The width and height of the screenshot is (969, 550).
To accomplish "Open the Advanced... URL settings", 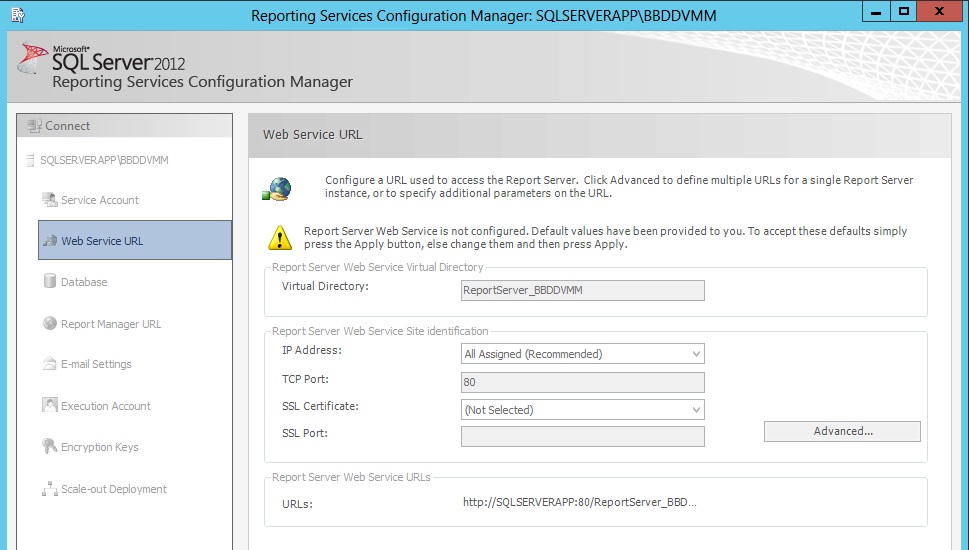I will [x=842, y=431].
